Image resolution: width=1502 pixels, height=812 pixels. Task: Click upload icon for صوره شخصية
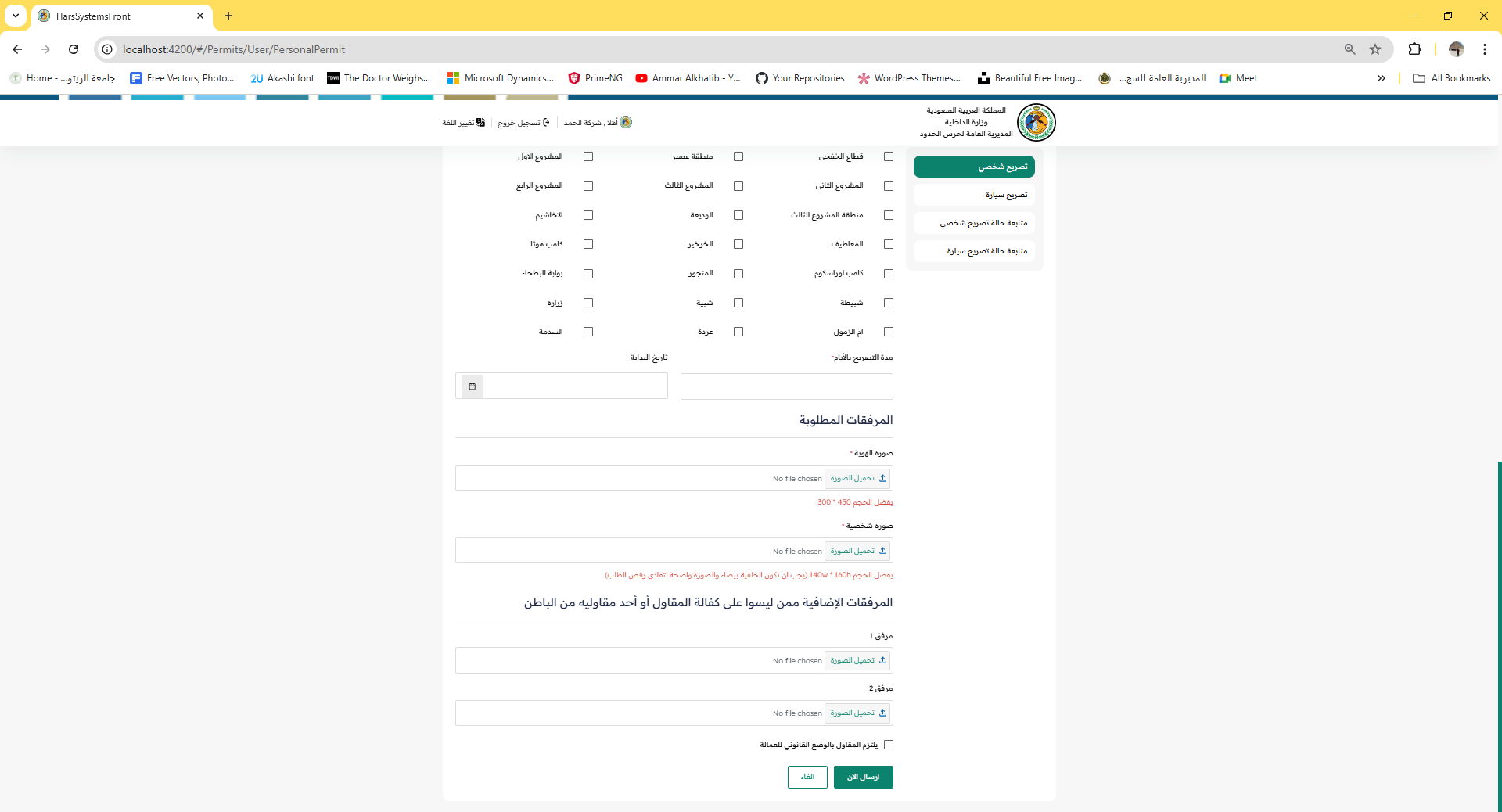point(882,551)
